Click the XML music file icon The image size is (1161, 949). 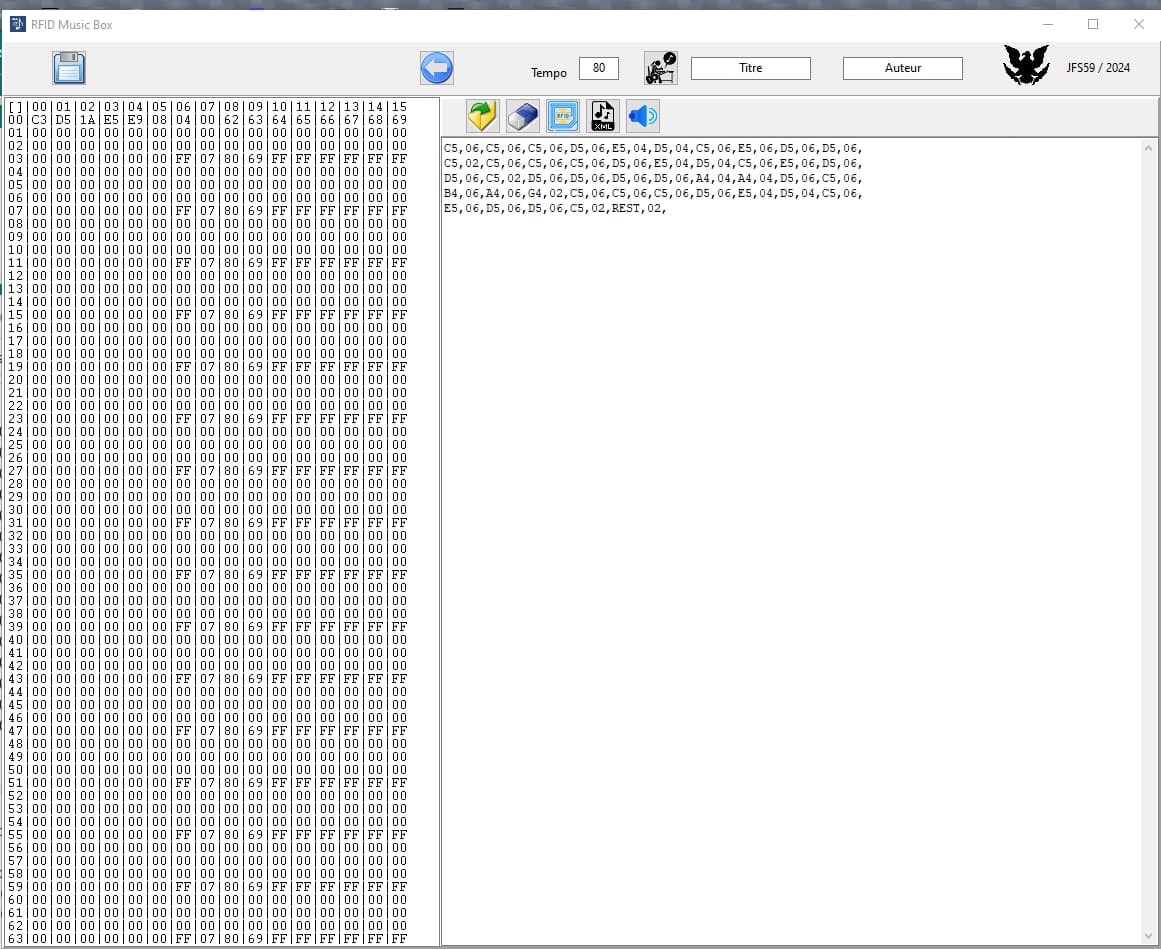pyautogui.click(x=603, y=116)
